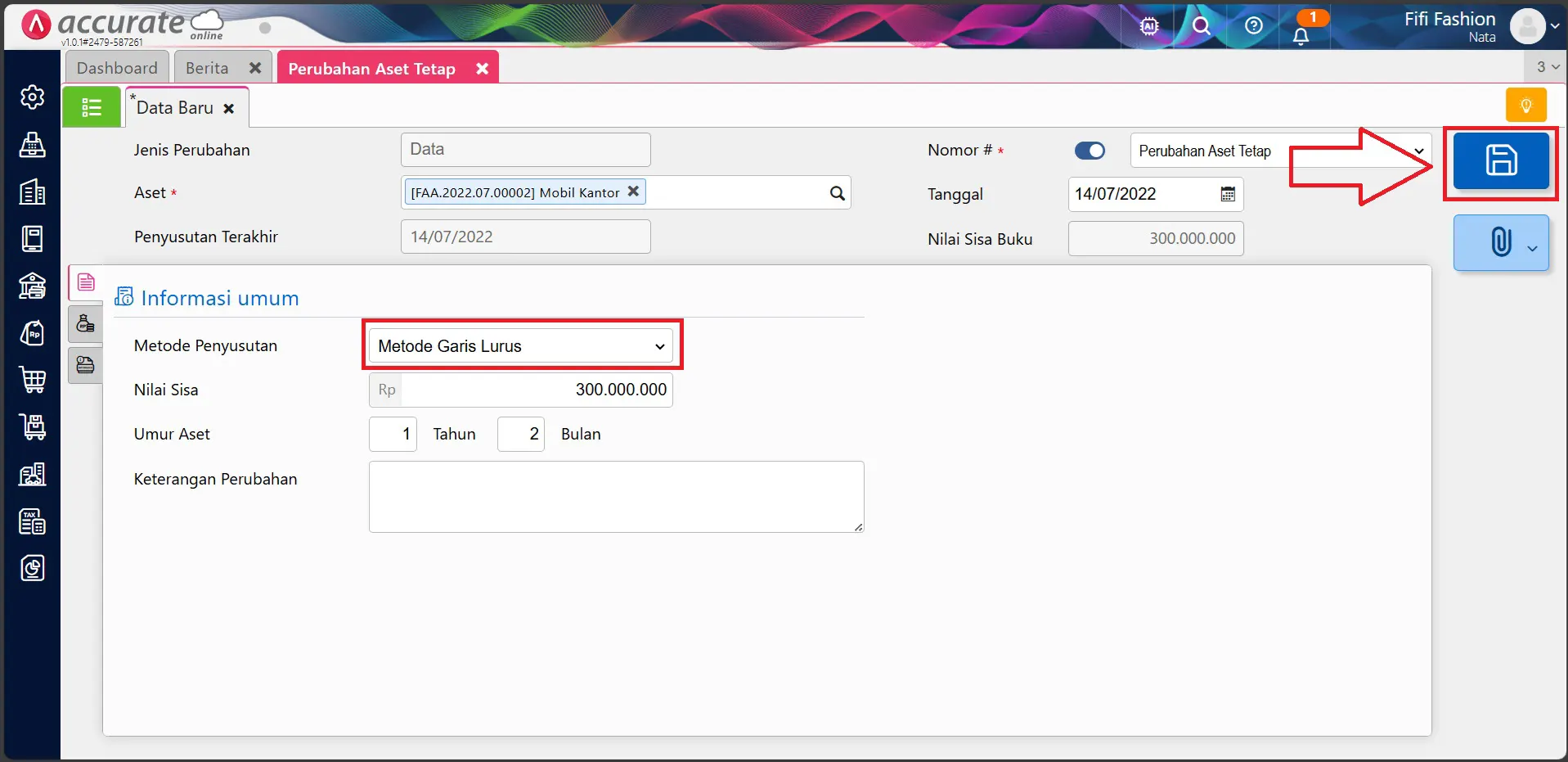1568x762 pixels.
Task: Open the reports chart sidebar icon
Action: click(32, 568)
